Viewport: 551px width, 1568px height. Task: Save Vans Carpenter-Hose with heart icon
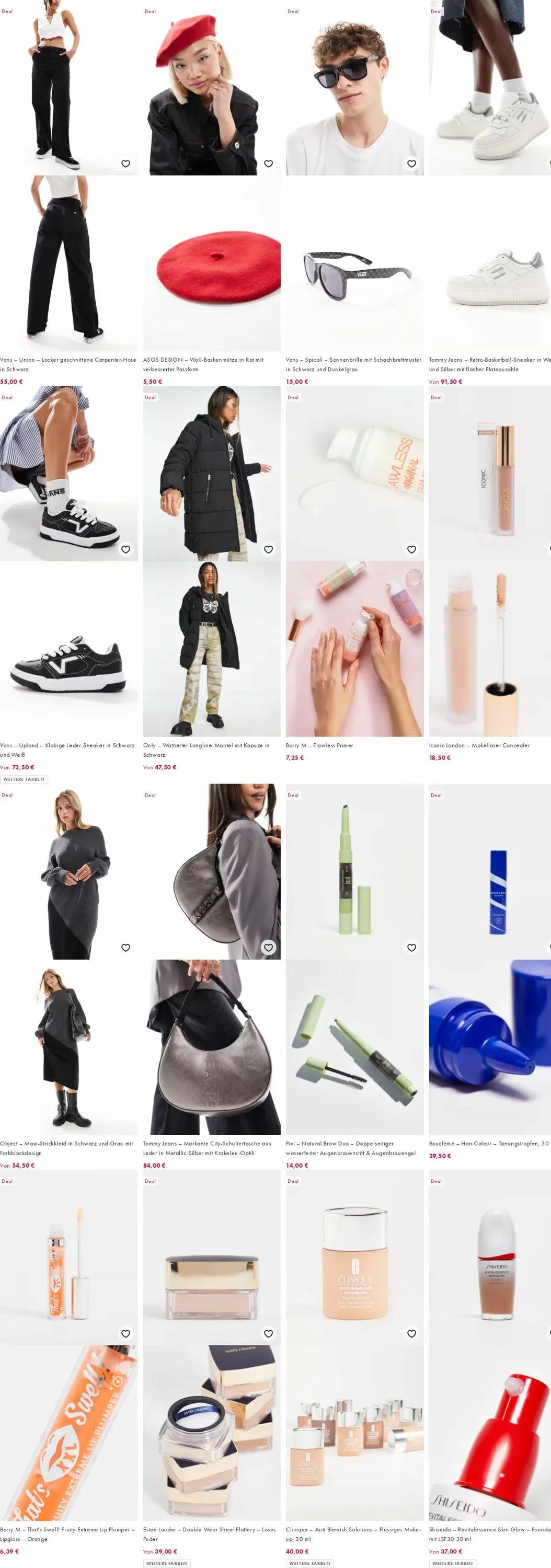pyautogui.click(x=125, y=164)
